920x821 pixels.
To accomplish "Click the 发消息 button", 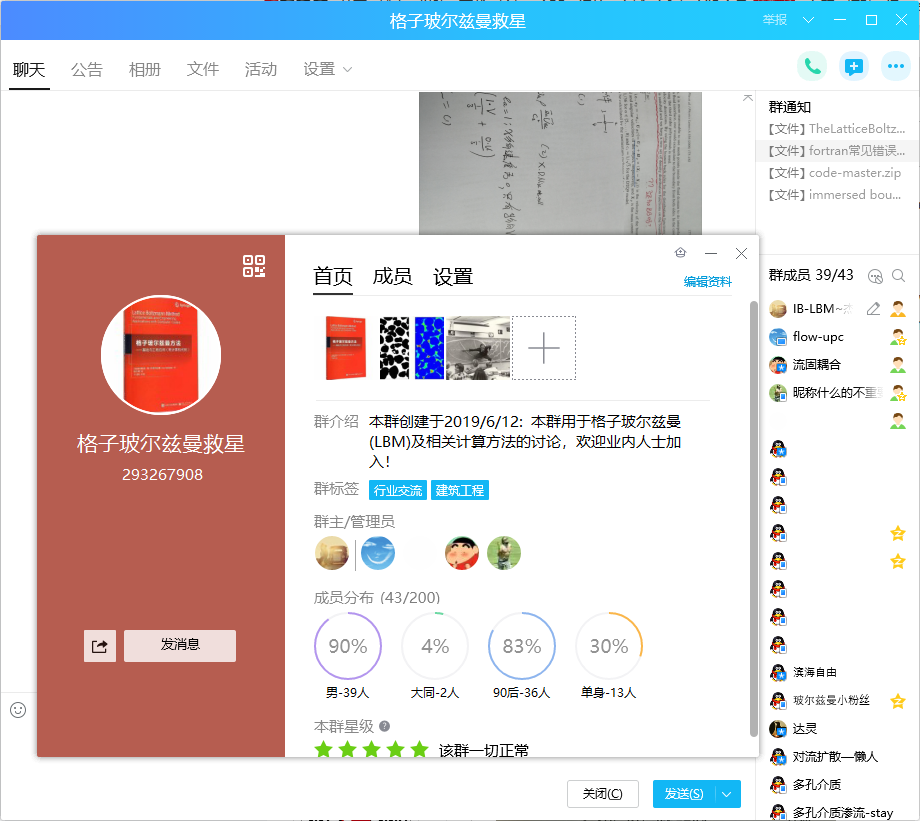I will click(179, 646).
